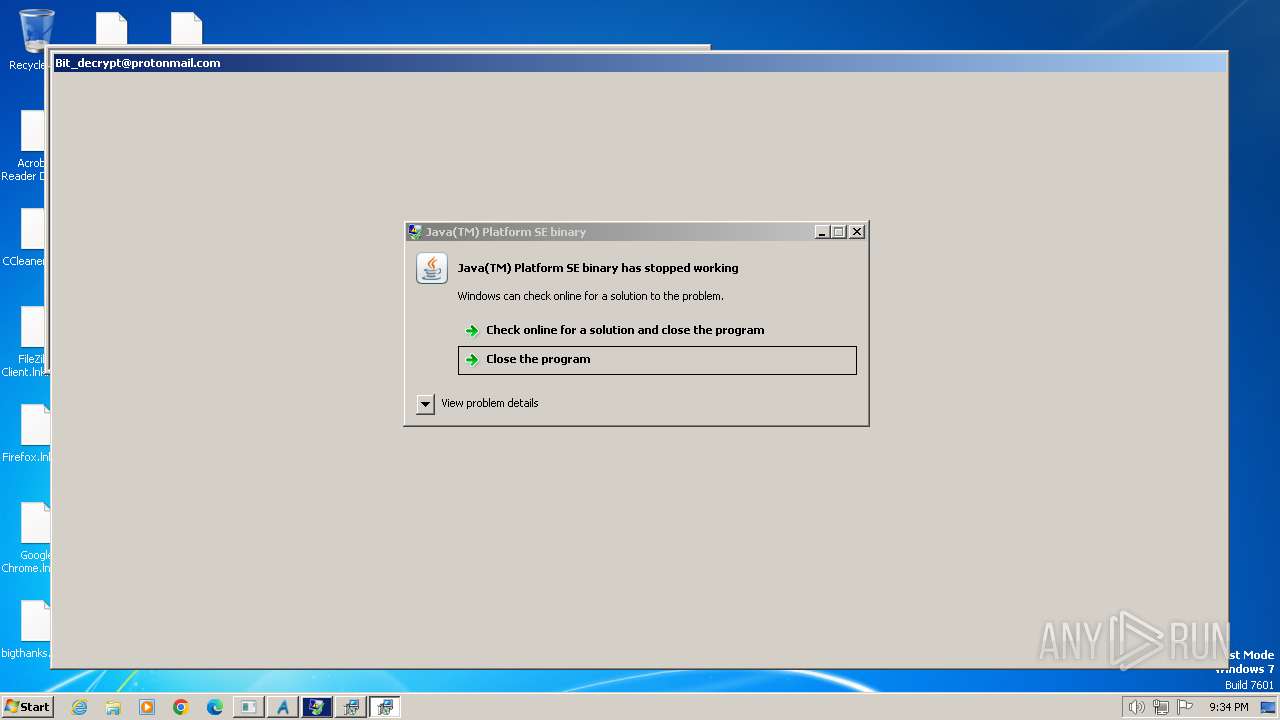Viewport: 1280px width, 720px height.
Task: Maximize the Java Platform SE binary dialog
Action: [x=839, y=232]
